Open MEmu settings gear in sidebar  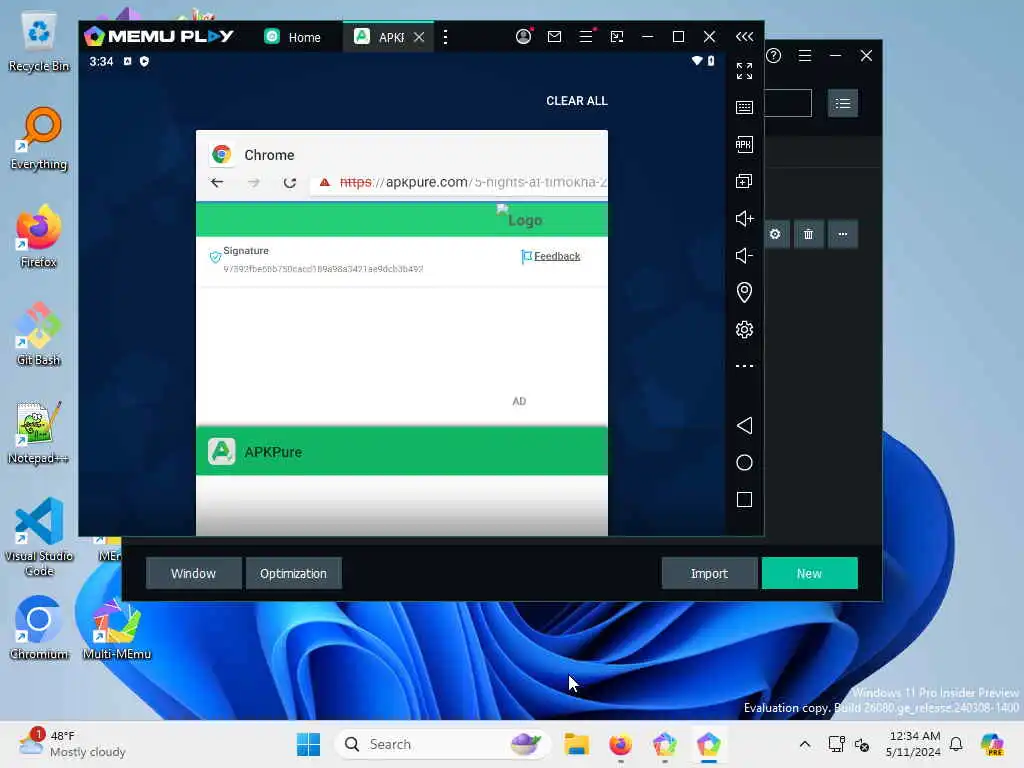[744, 329]
